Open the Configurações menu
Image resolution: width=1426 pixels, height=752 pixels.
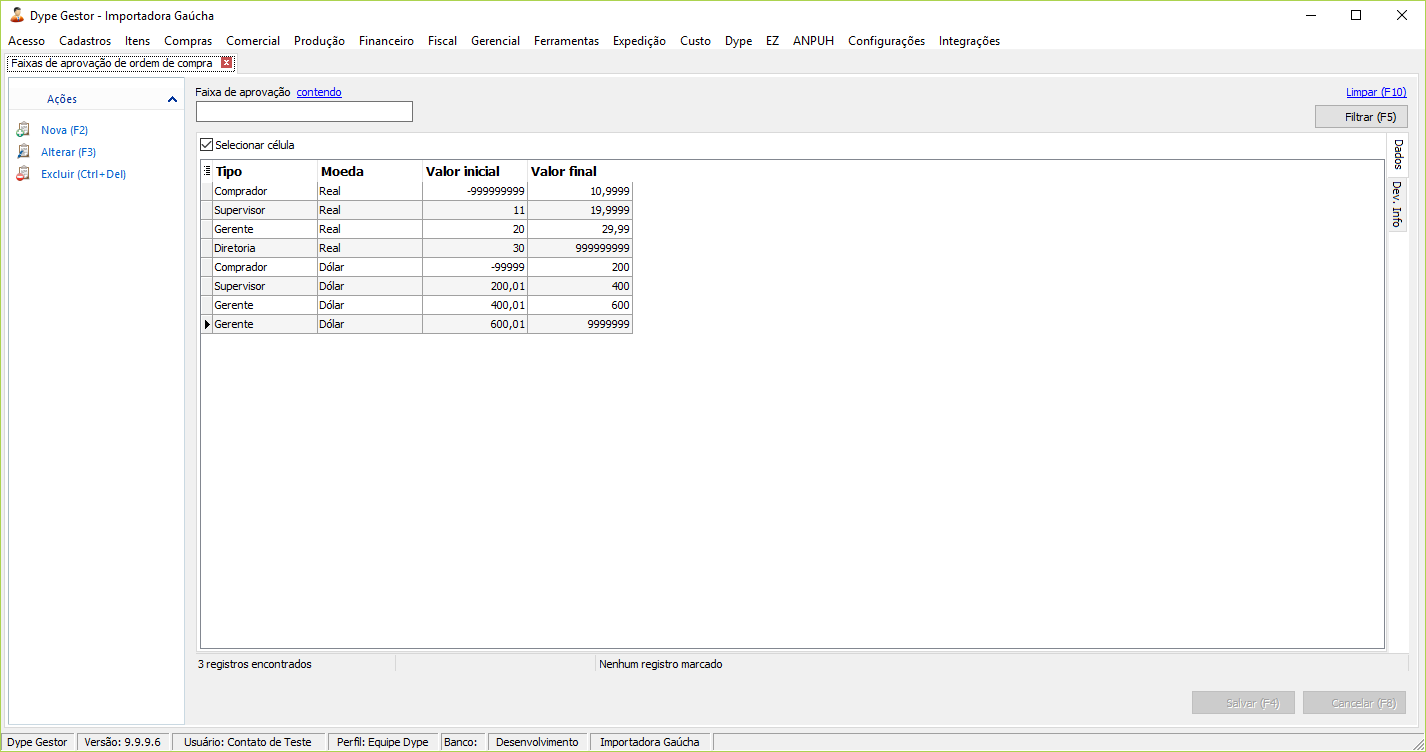(x=886, y=41)
